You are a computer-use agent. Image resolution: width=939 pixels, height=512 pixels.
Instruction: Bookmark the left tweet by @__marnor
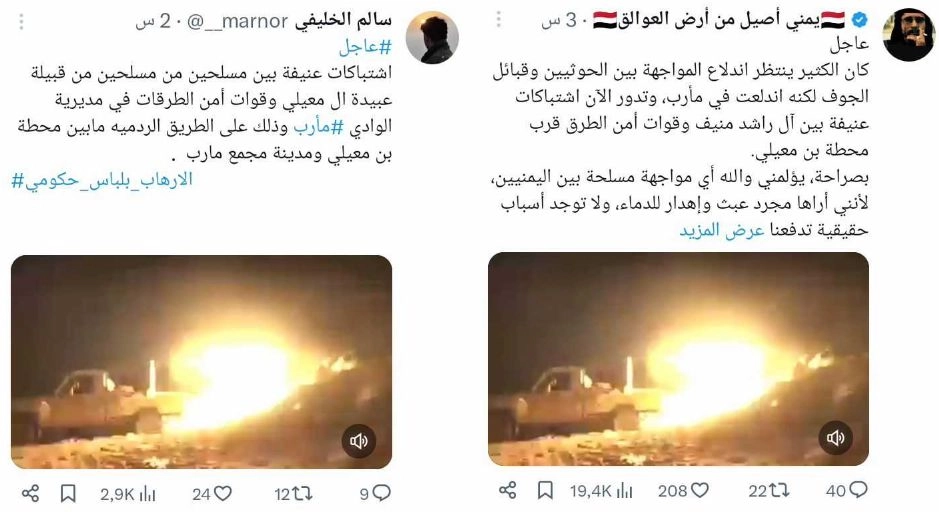point(68,493)
